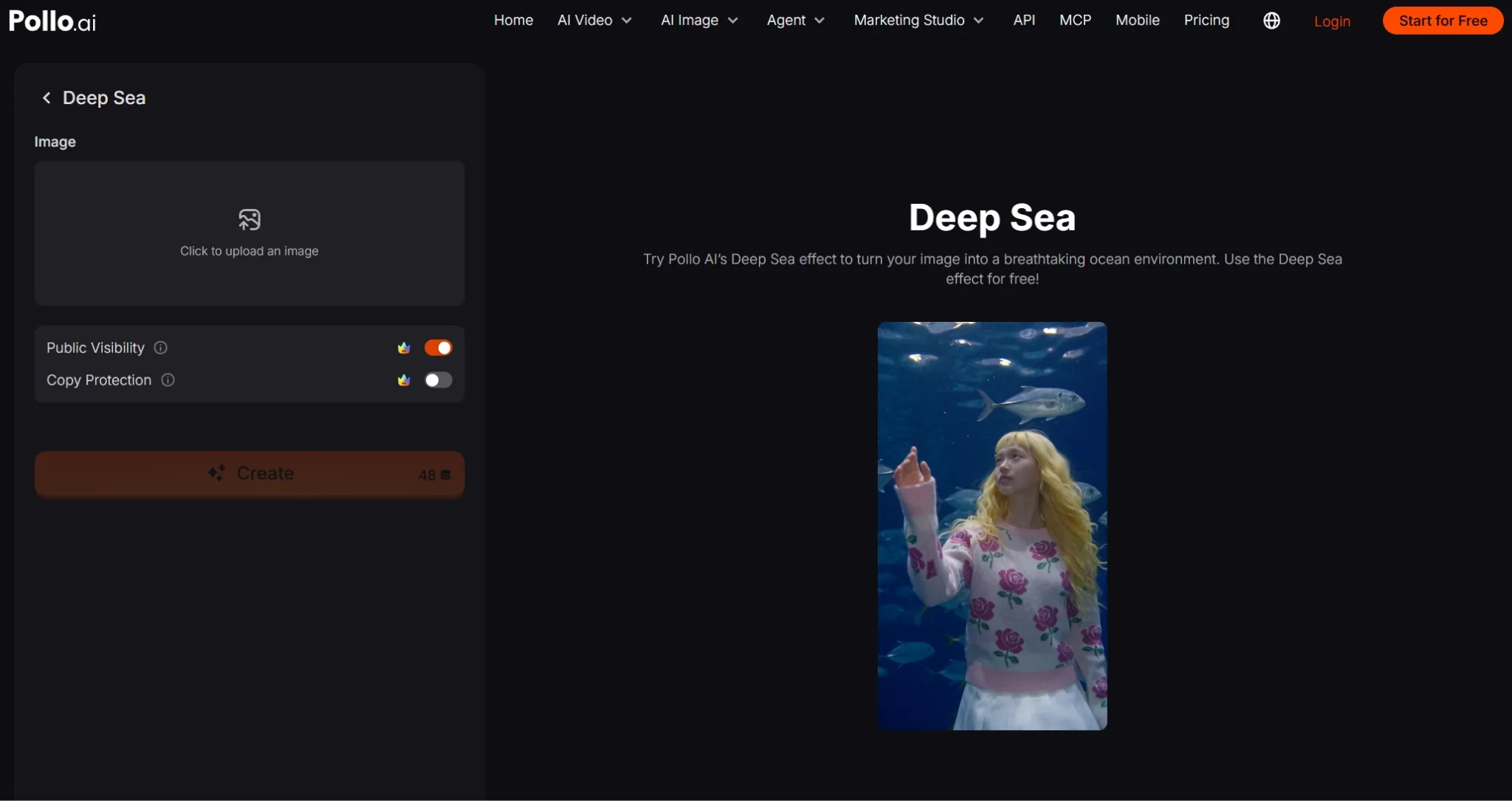This screenshot has height=801, width=1512.
Task: Go to the Home menu item
Action: [x=513, y=21]
